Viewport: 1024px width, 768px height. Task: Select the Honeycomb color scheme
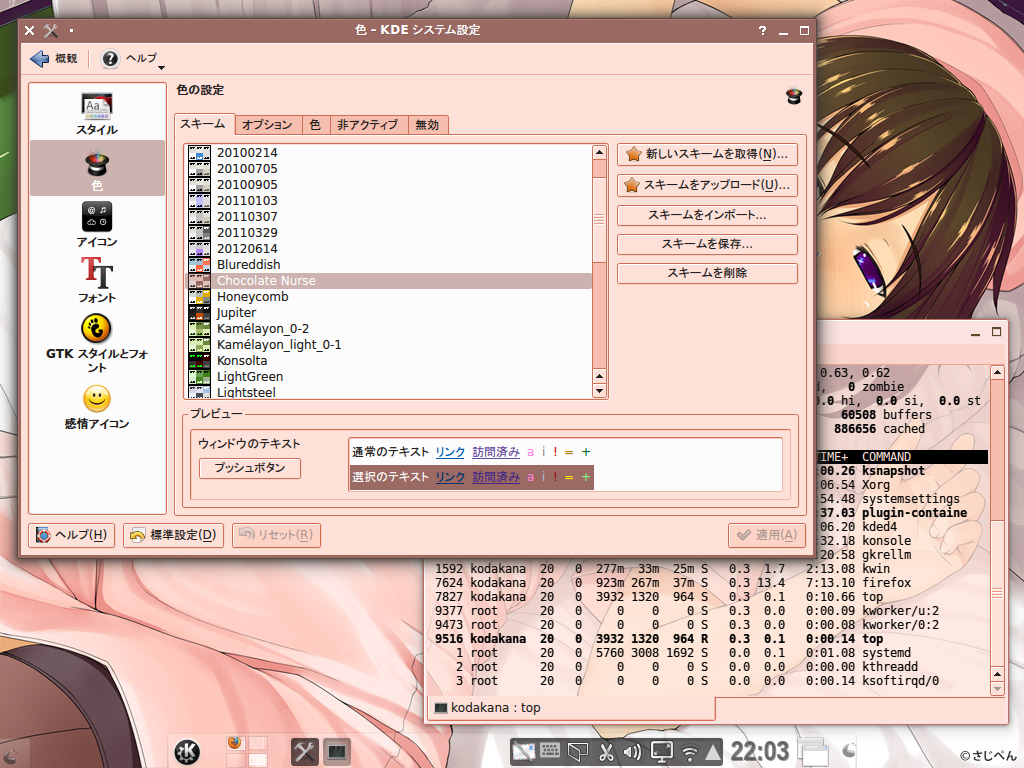click(389, 296)
